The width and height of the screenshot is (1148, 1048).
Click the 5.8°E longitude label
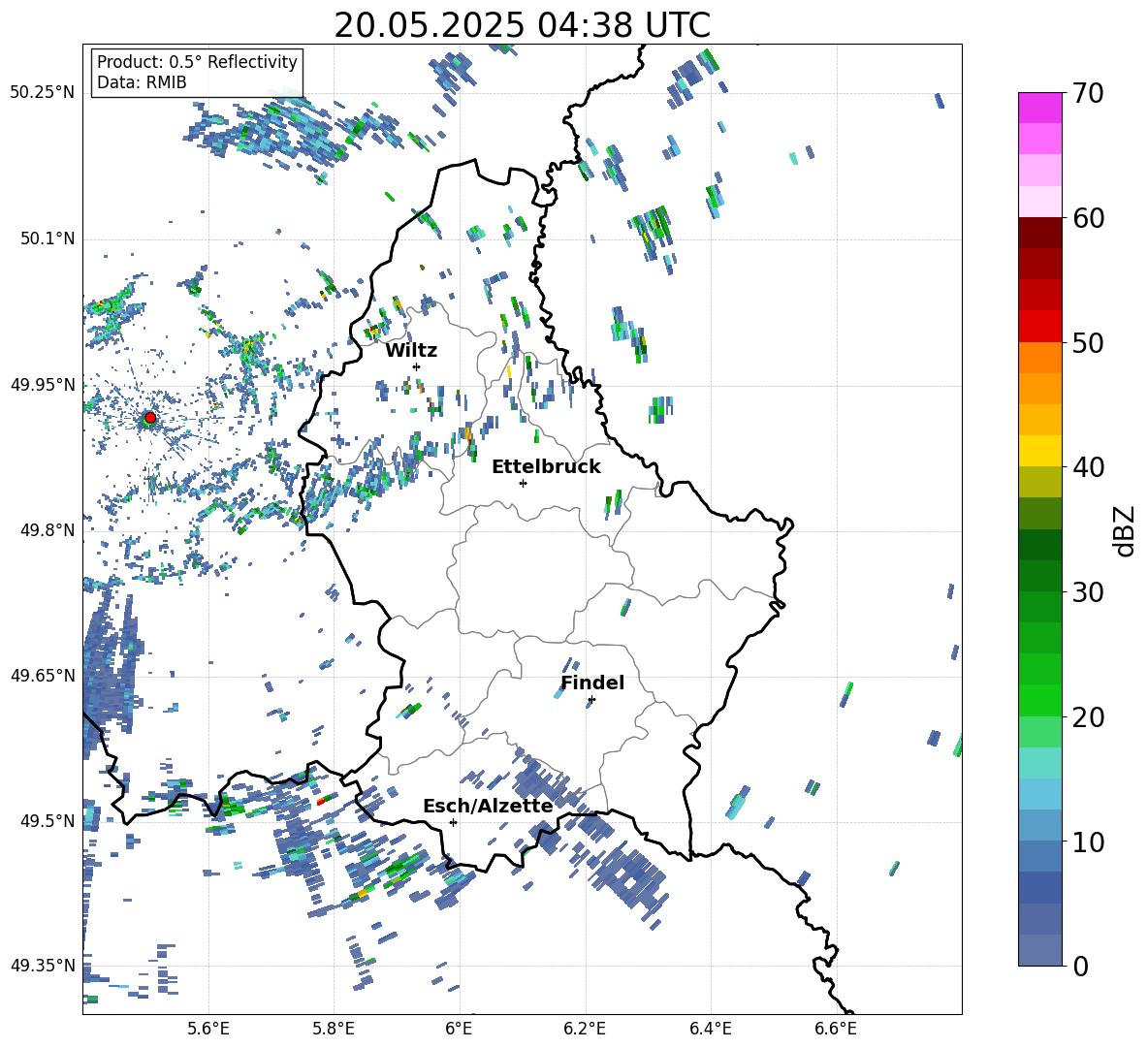(x=334, y=1029)
